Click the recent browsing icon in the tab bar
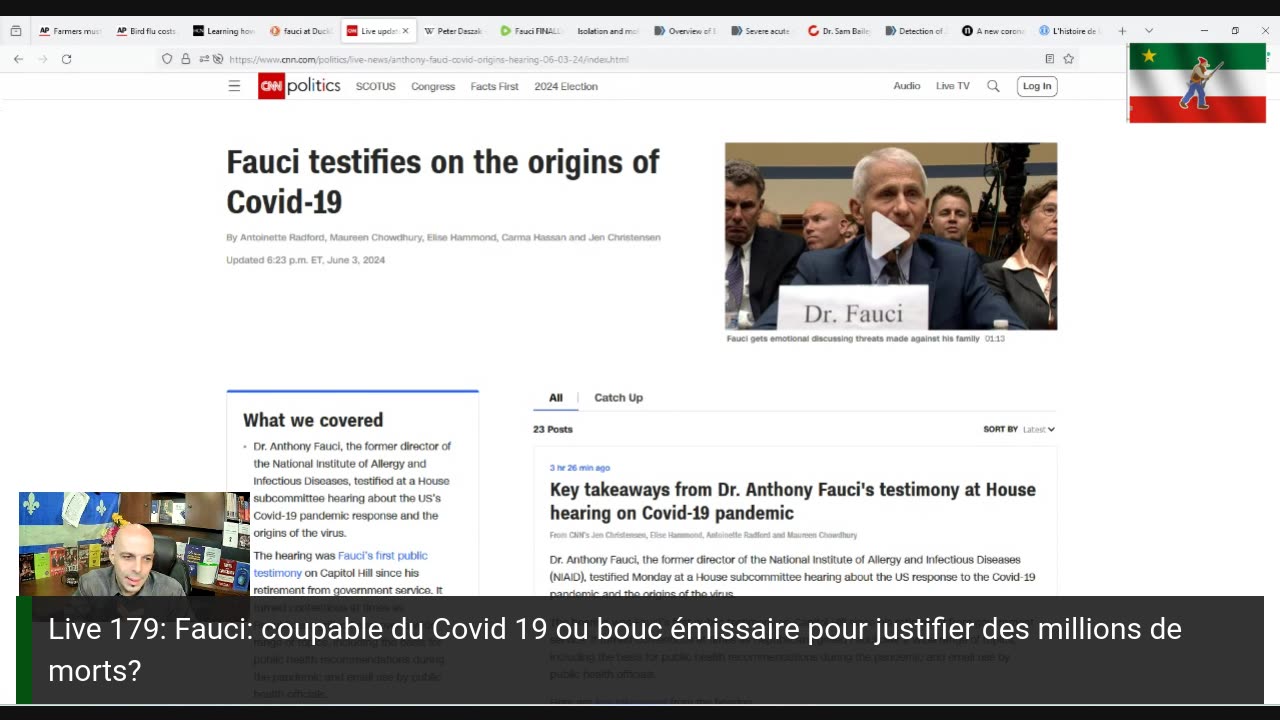1280x720 pixels. (16, 31)
